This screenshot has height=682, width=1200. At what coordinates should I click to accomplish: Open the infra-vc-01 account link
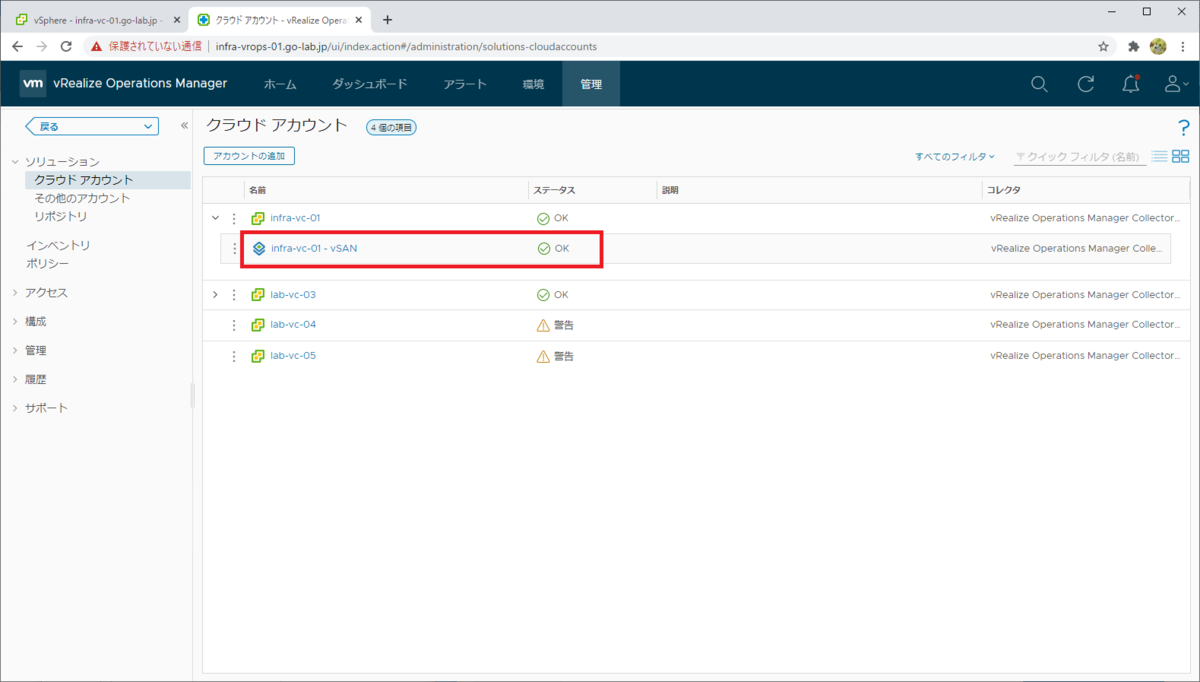tap(295, 218)
